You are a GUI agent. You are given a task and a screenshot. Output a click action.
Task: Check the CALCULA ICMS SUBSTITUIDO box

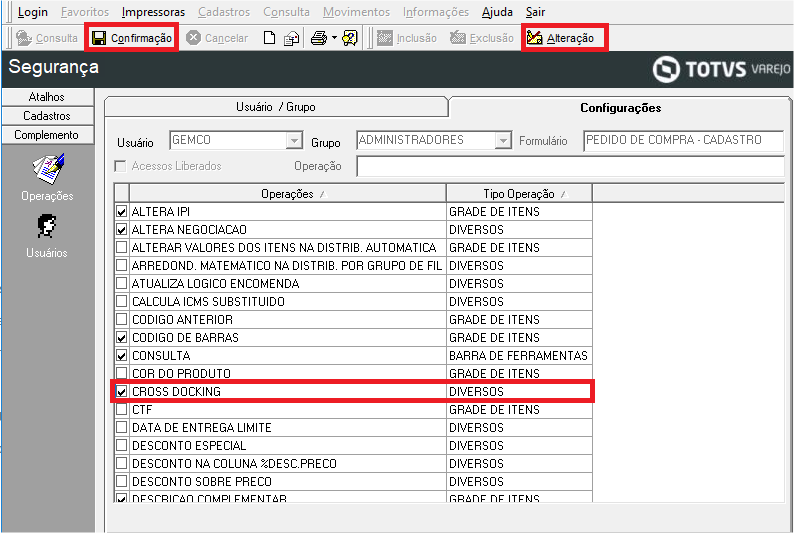[122, 302]
